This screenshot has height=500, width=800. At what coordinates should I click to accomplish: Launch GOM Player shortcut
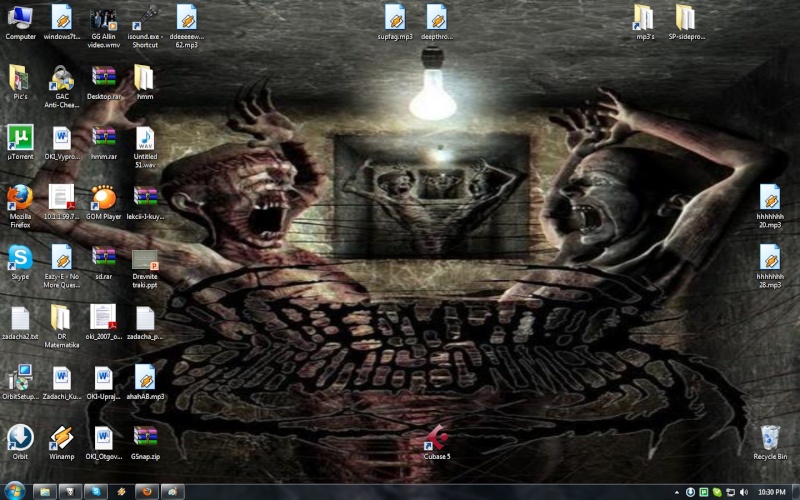104,203
